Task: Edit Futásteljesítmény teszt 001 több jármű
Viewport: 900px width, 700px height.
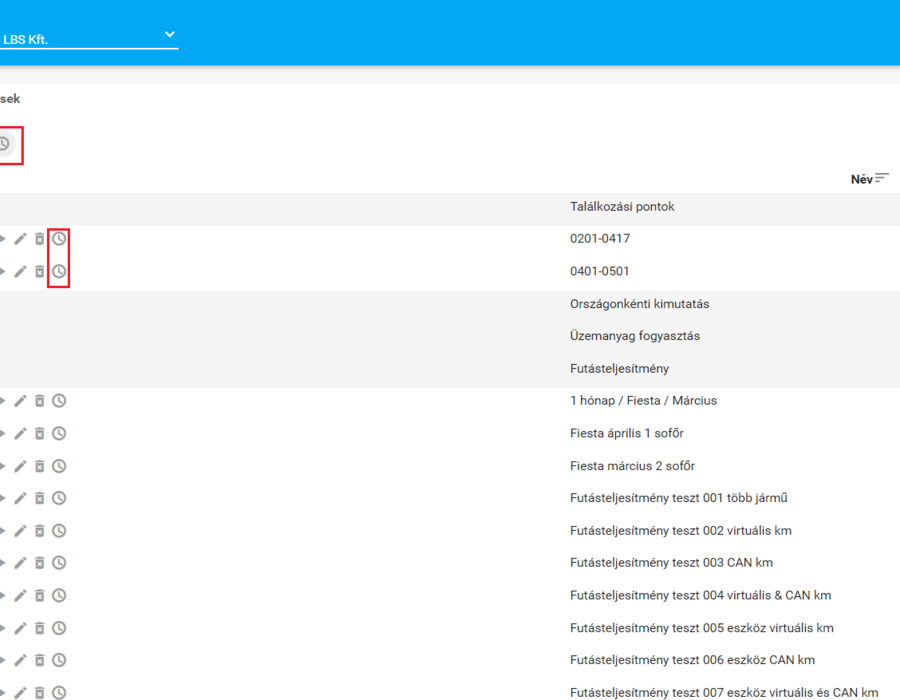Action: [x=20, y=498]
